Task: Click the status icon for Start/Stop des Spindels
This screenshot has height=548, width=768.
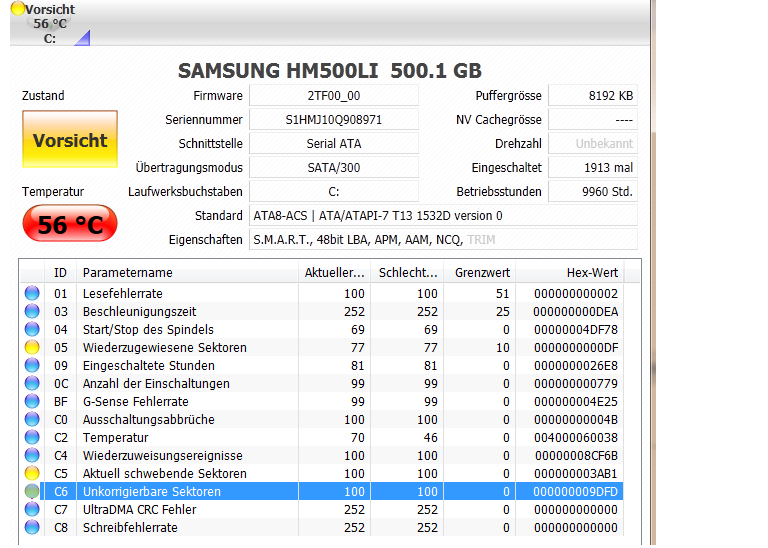Action: pos(32,329)
